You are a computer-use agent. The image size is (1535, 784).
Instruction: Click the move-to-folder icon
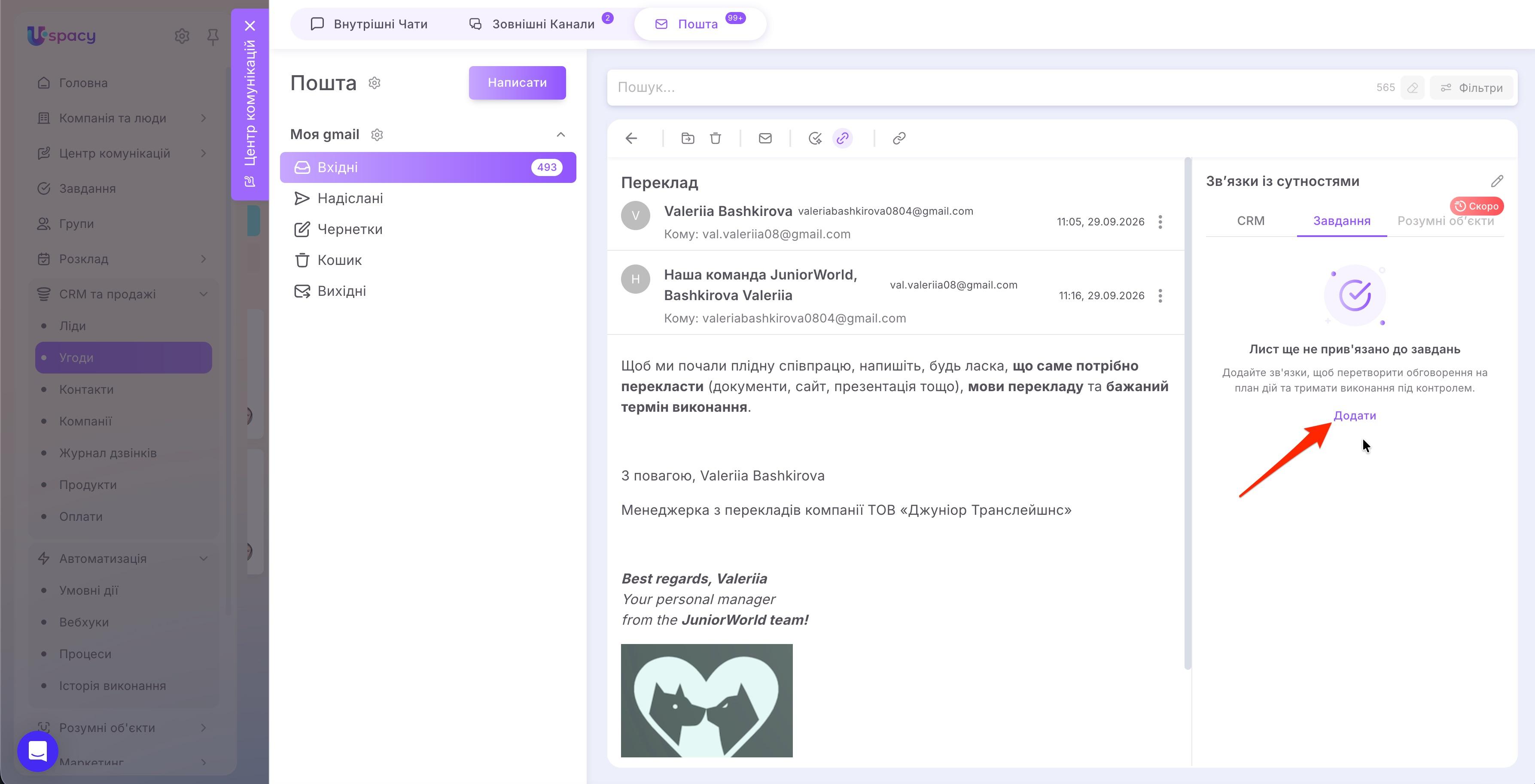click(x=688, y=138)
